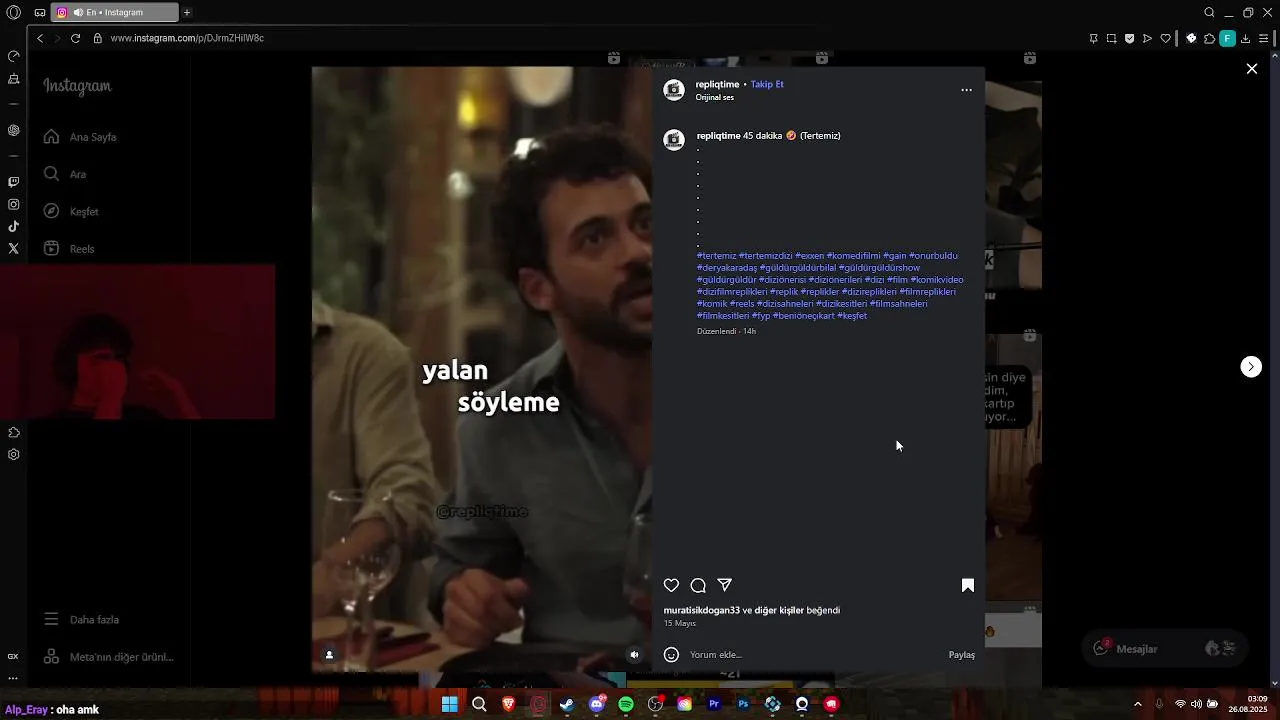The width and height of the screenshot is (1280, 720).
Task: Open Reels in Instagram sidebar
Action: point(70,249)
